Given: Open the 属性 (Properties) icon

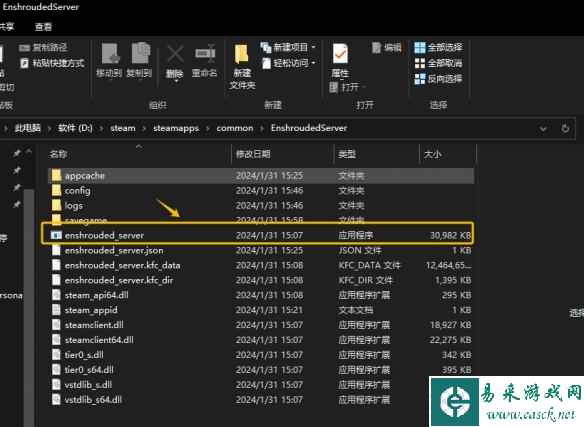Looking at the screenshot, I should [x=340, y=54].
